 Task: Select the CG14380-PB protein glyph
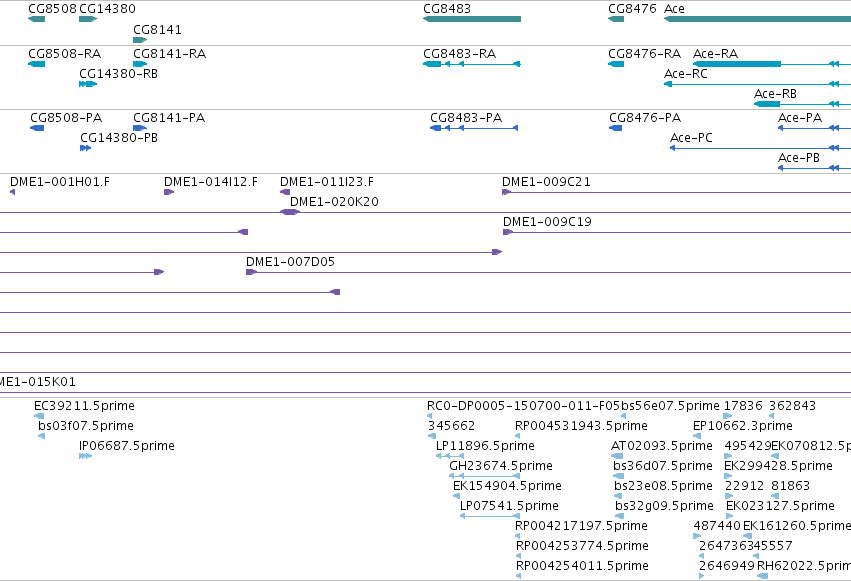tap(86, 148)
